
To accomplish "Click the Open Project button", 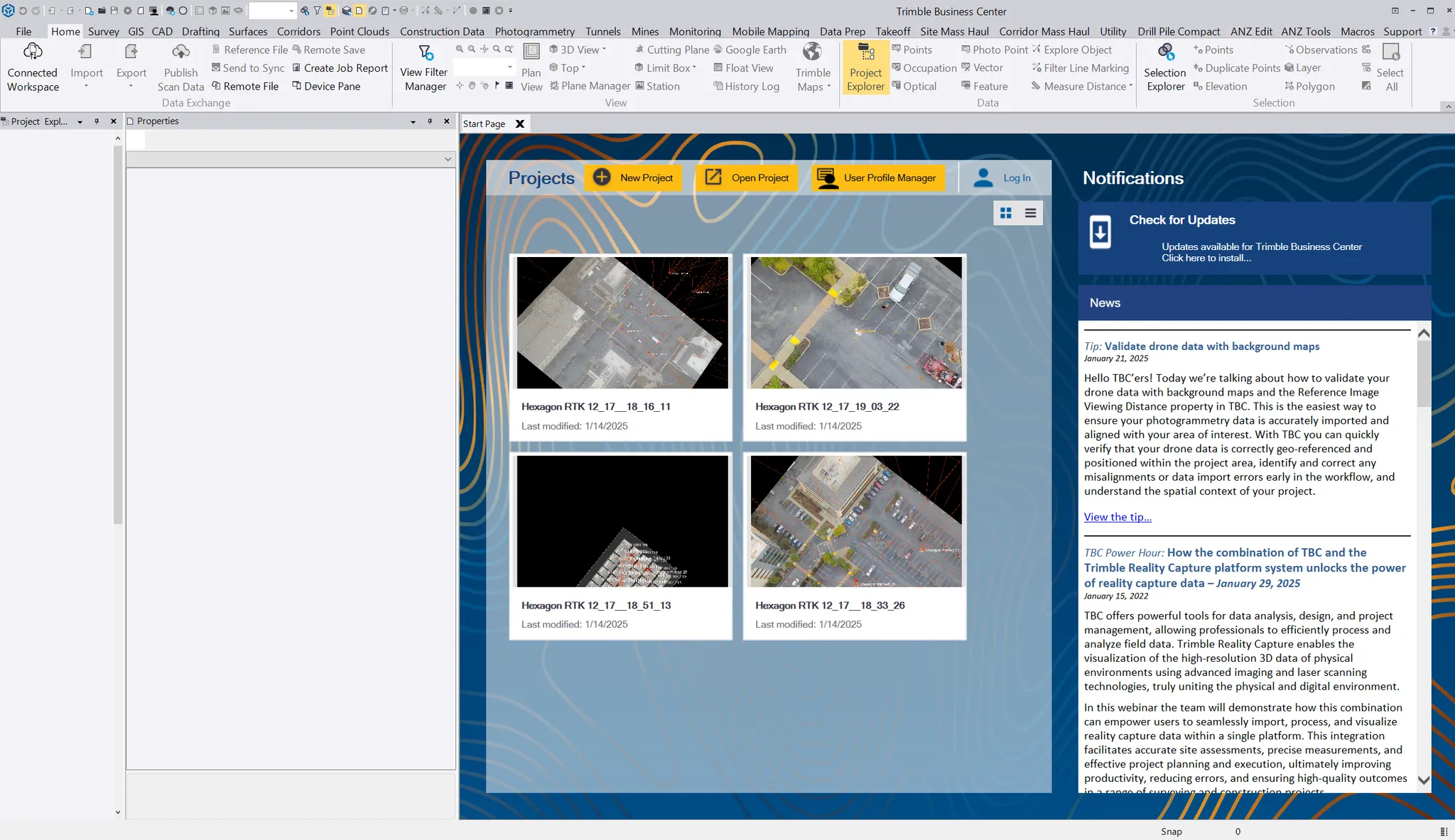I will (x=747, y=178).
